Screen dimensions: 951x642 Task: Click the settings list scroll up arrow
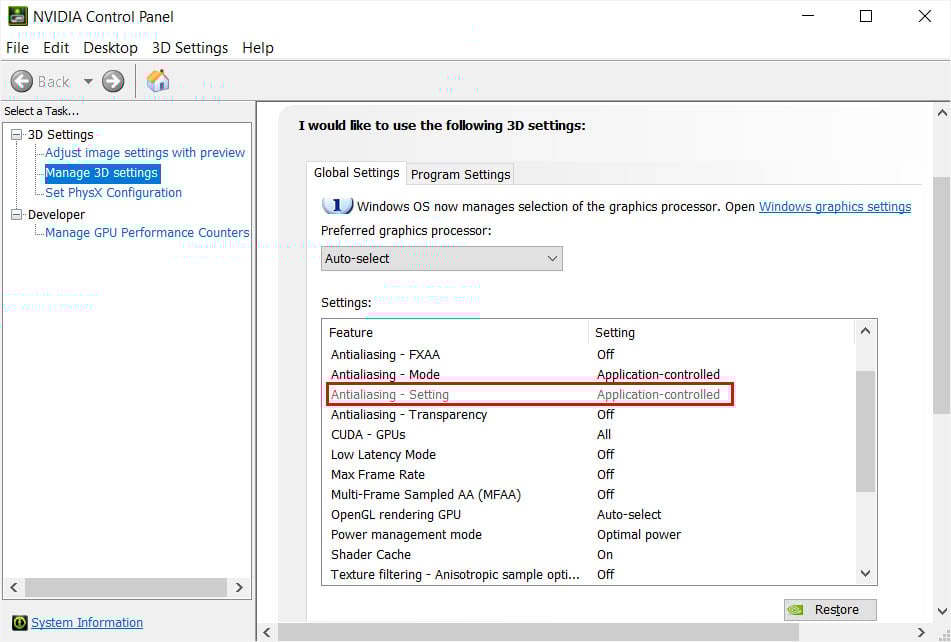pos(865,331)
